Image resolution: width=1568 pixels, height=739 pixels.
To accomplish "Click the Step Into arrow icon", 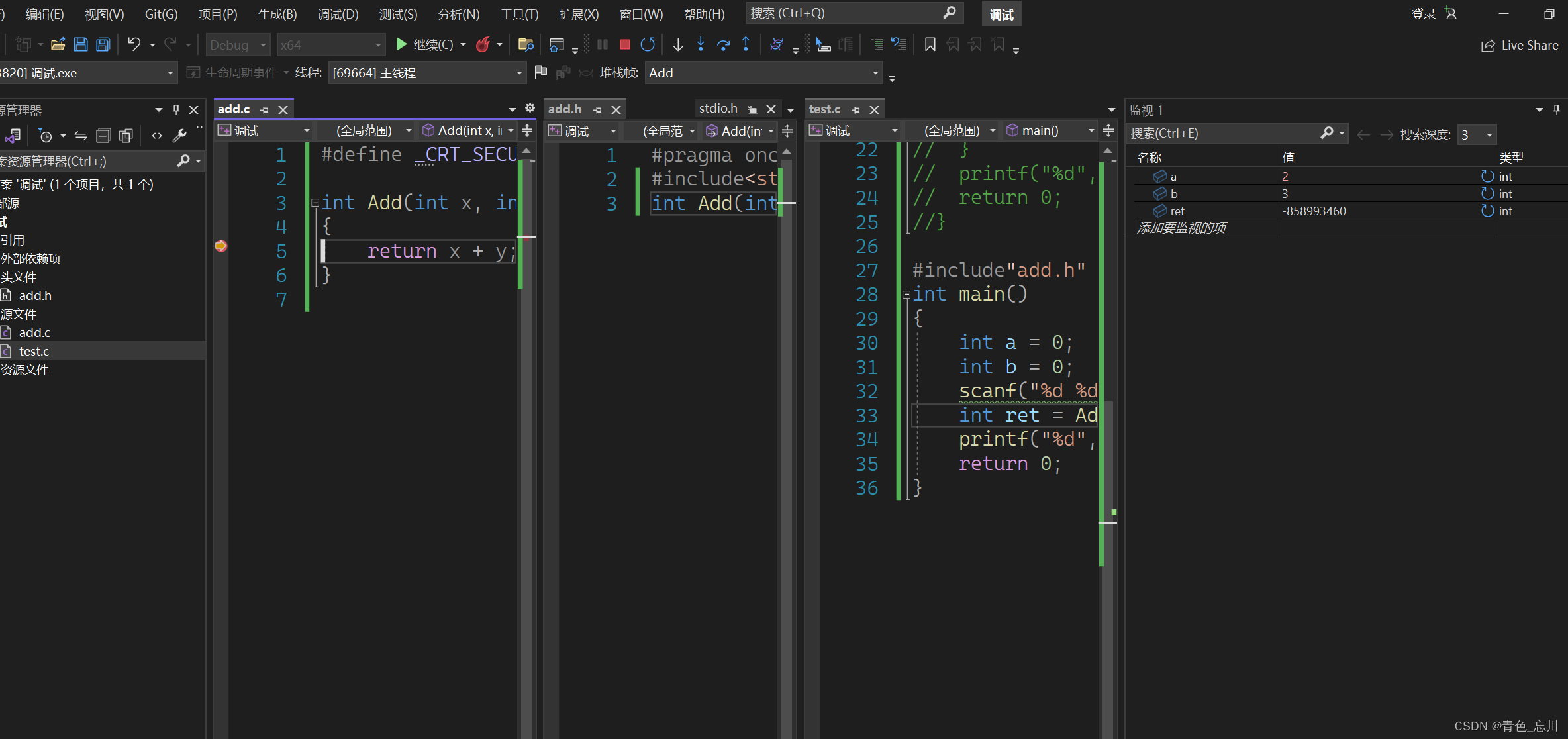I will click(x=701, y=45).
